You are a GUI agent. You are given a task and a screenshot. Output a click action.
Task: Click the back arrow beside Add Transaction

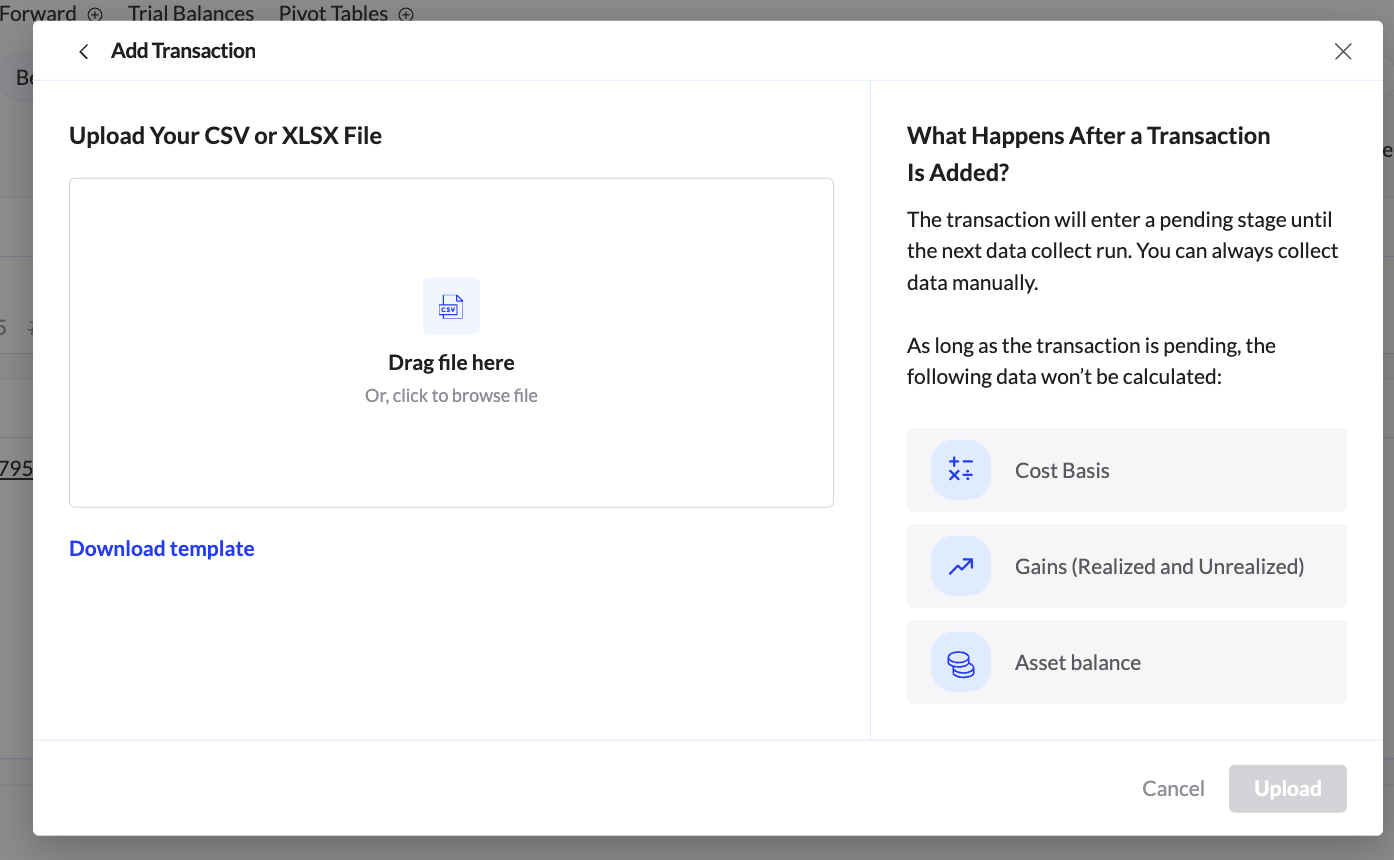84,52
